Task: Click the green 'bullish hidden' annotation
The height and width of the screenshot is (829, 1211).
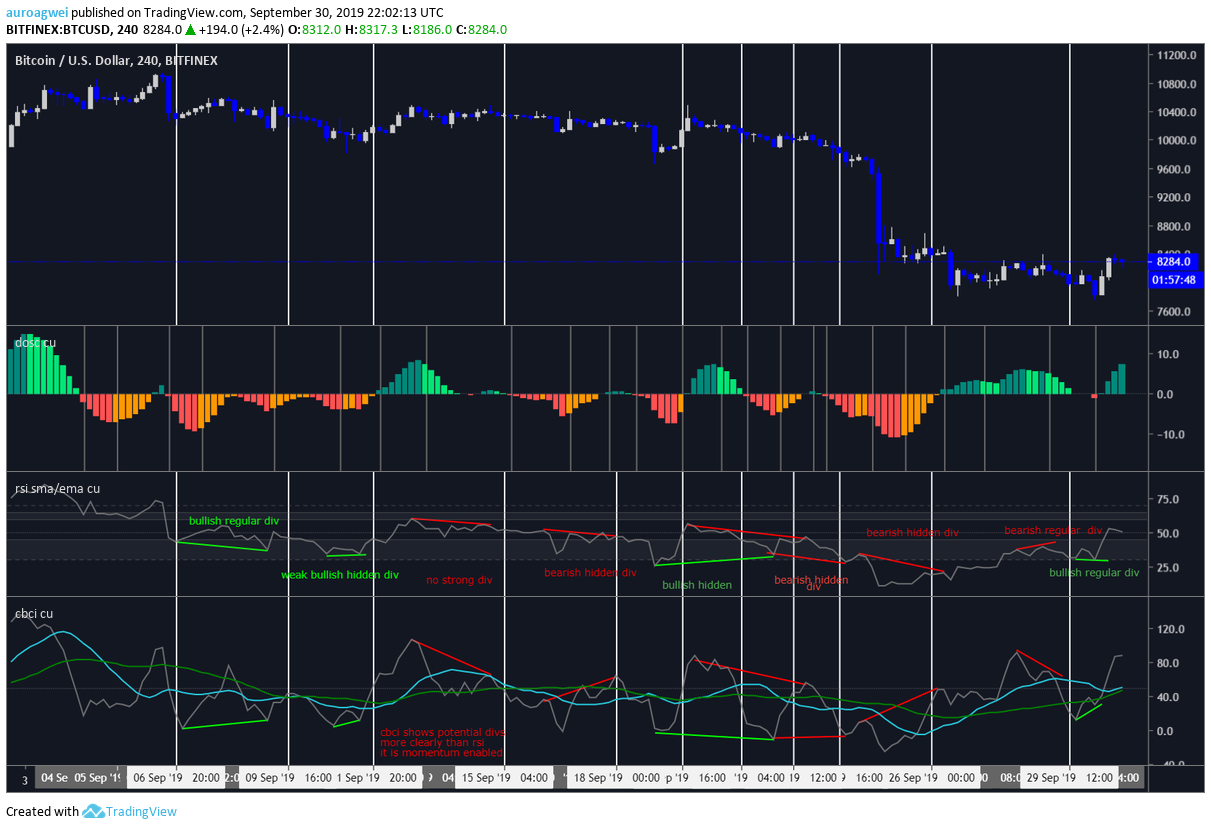Action: point(697,585)
